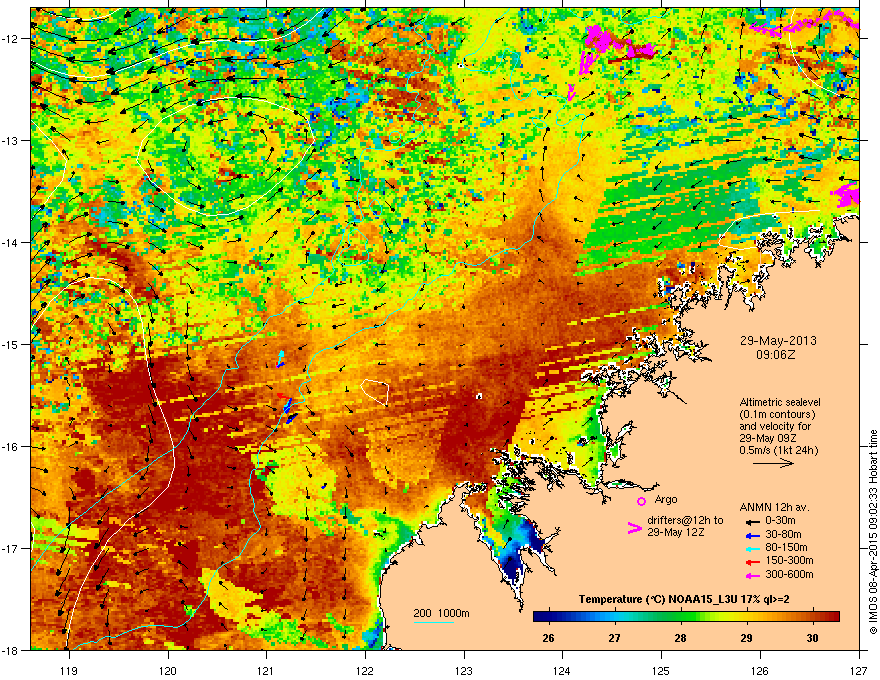Click the 'ANMN 12h av.' heading
Image resolution: width=880 pixels, height=680 pixels.
(x=774, y=507)
